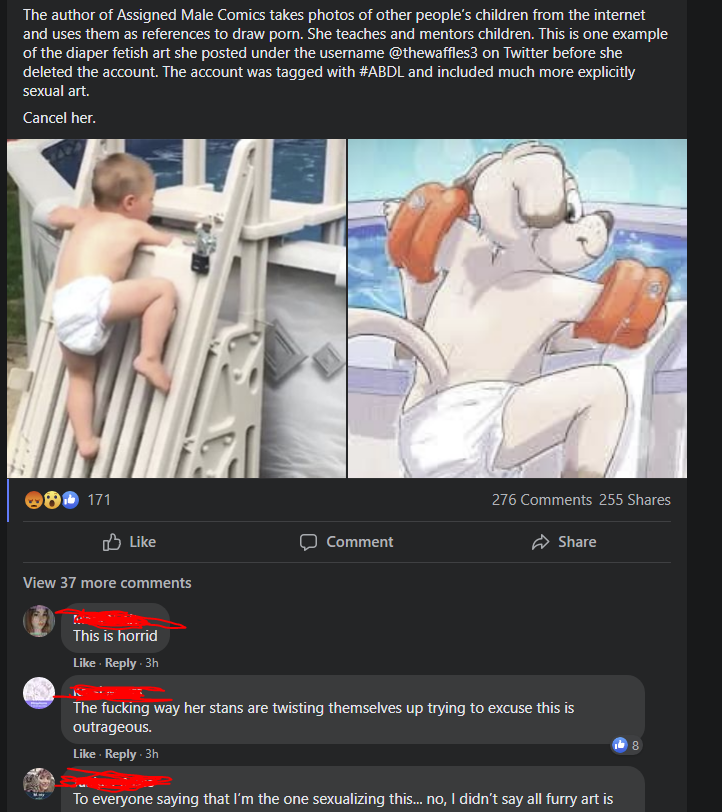Like the 'This is horrid' comment

click(x=84, y=663)
